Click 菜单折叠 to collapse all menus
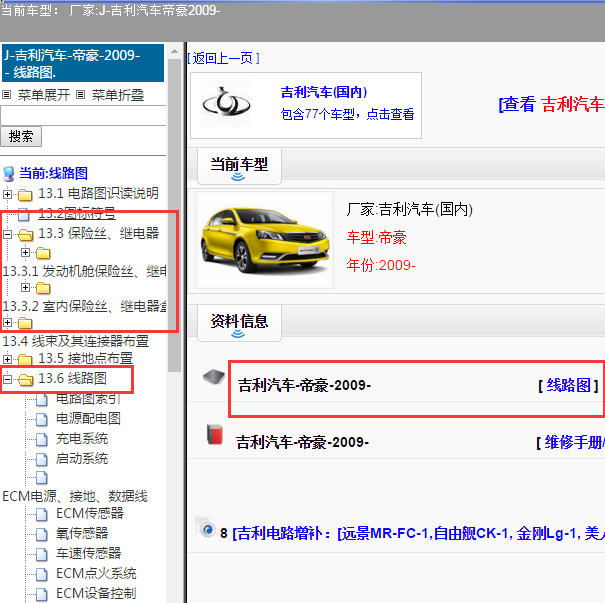605x603 pixels. point(118,95)
